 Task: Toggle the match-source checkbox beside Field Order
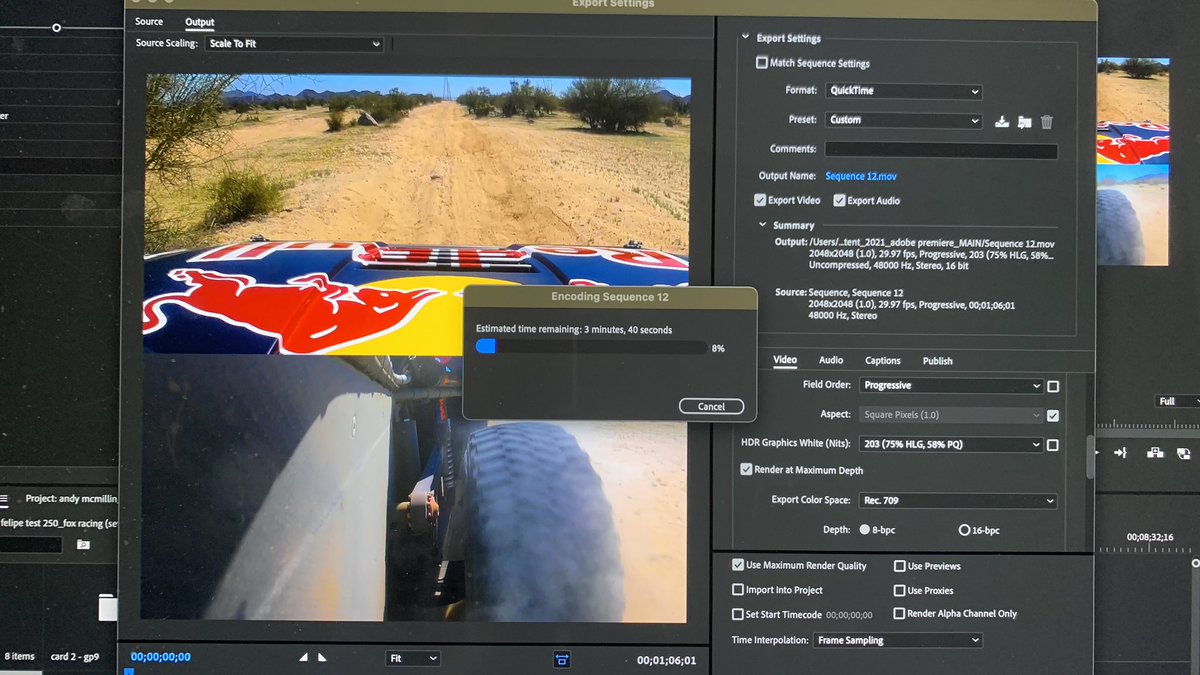(x=1053, y=386)
